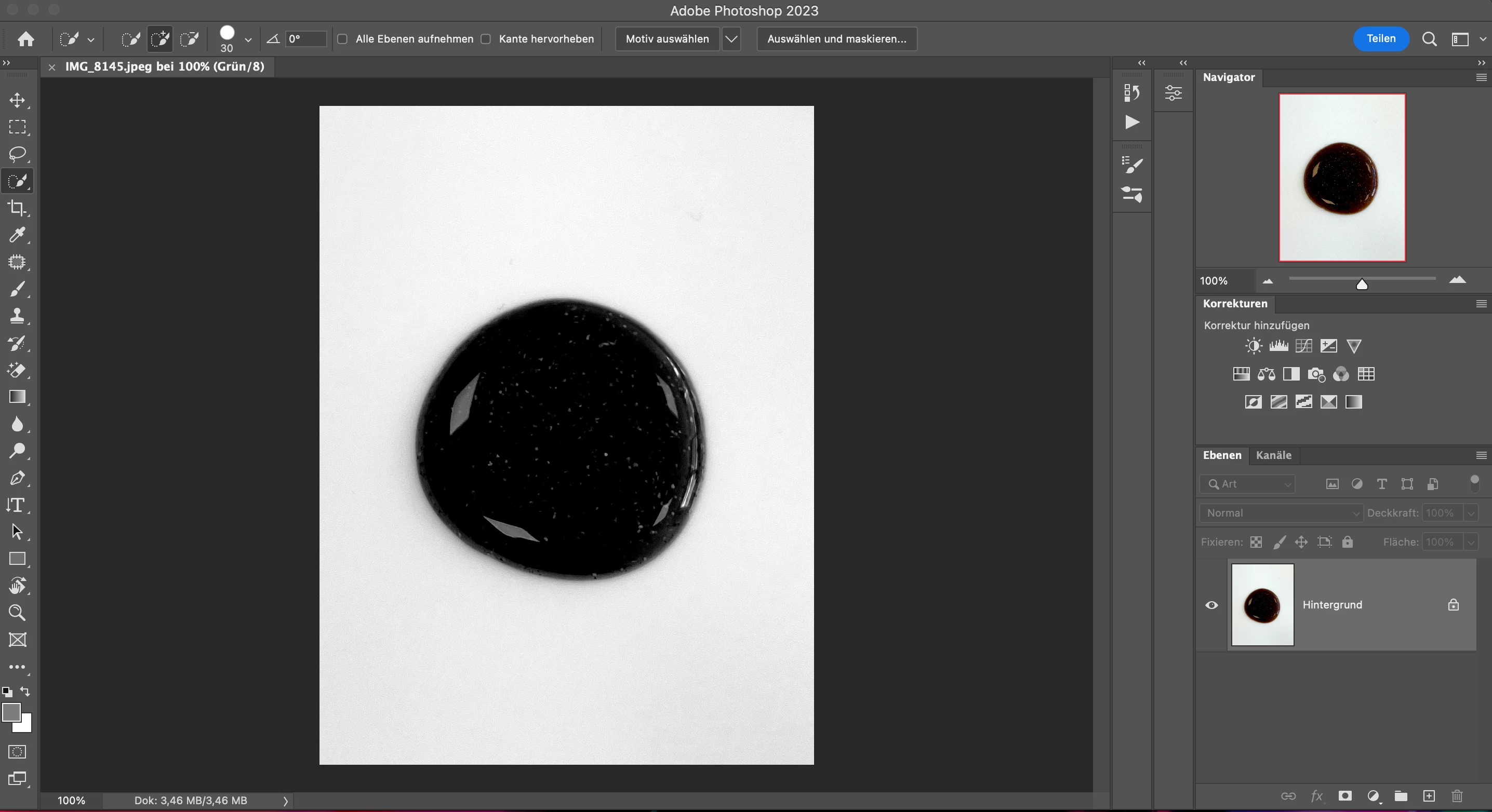This screenshot has height=812, width=1492.
Task: Select the IMG_8145.jpeg document tab
Action: click(x=165, y=66)
